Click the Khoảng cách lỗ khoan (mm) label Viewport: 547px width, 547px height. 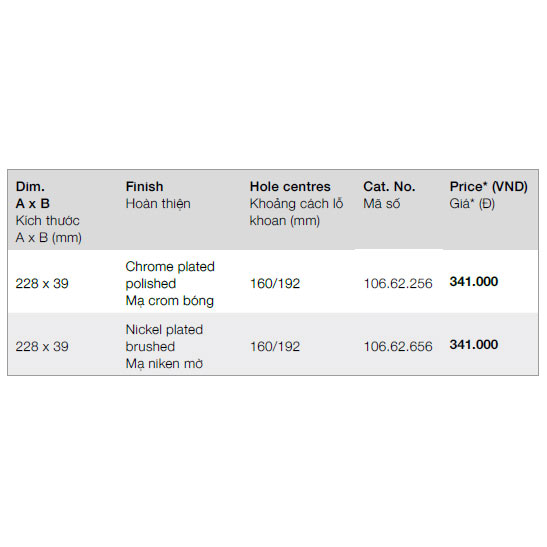pos(297,212)
